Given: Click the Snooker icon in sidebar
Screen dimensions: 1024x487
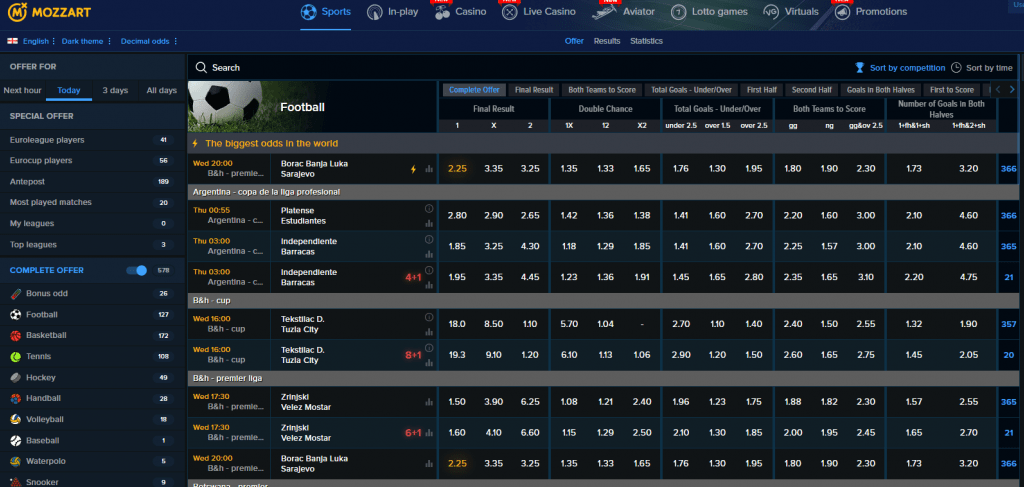Looking at the screenshot, I should pyautogui.click(x=16, y=482).
